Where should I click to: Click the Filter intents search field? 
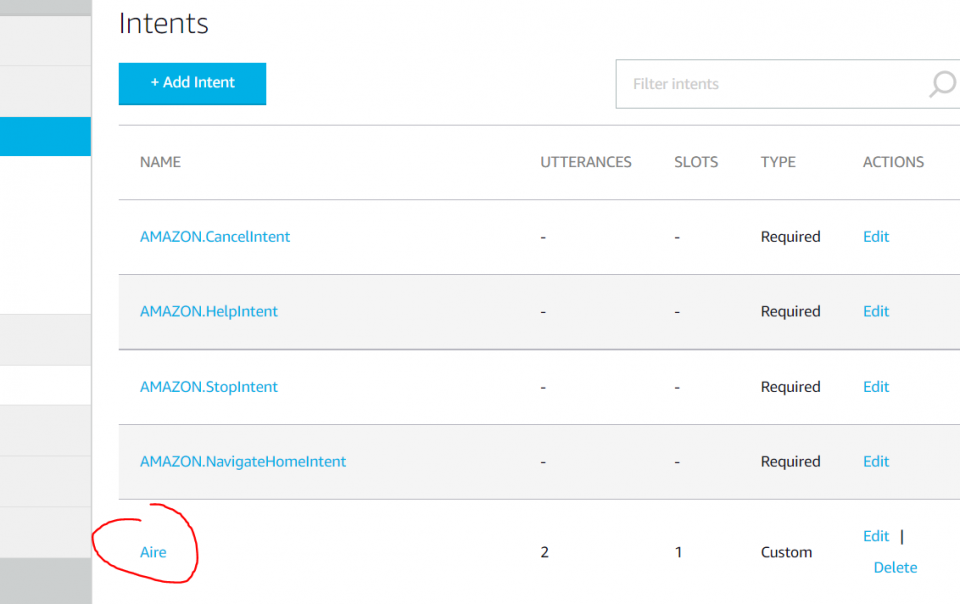(x=770, y=84)
